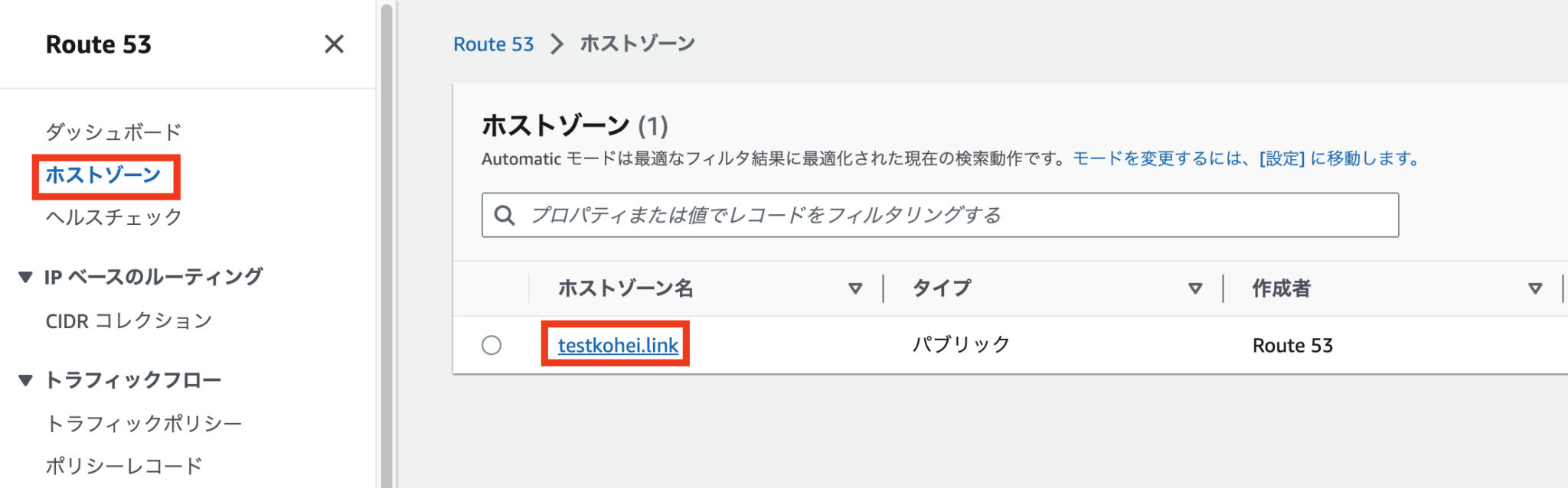This screenshot has width=1568, height=488.
Task: Open the testkohei.link hosted zone
Action: tap(615, 345)
